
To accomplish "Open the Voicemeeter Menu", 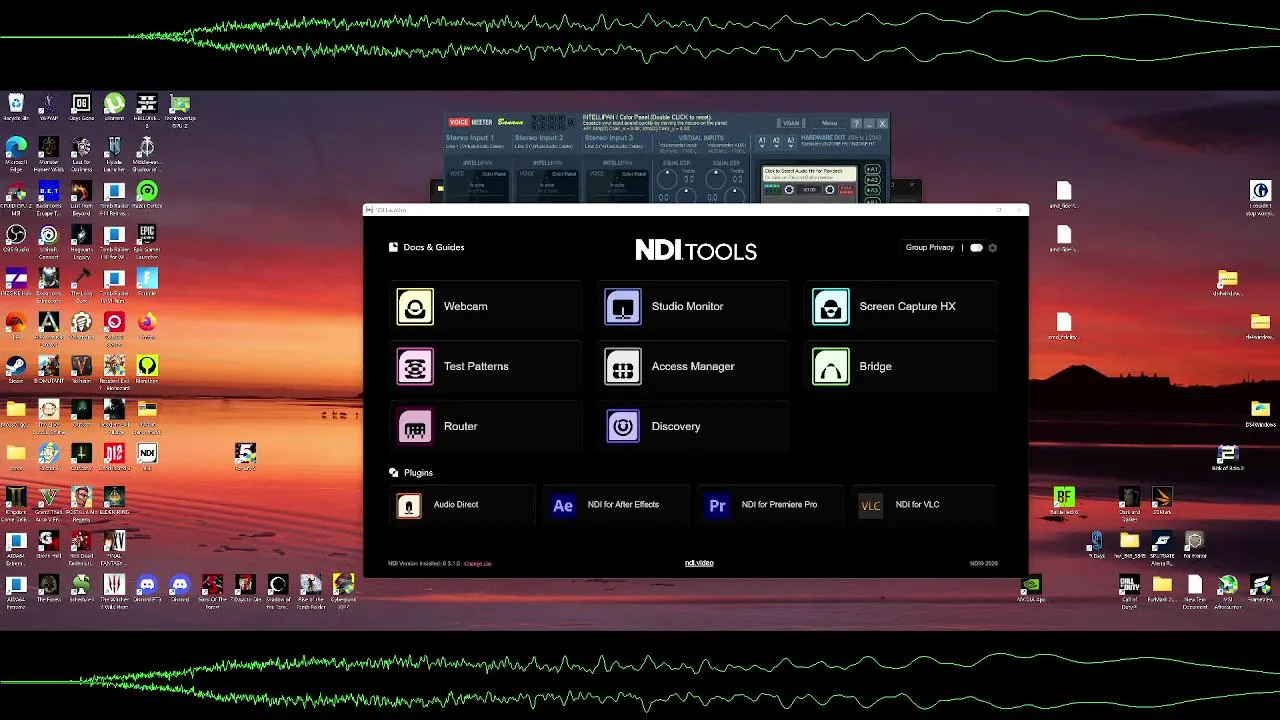I will click(x=829, y=123).
